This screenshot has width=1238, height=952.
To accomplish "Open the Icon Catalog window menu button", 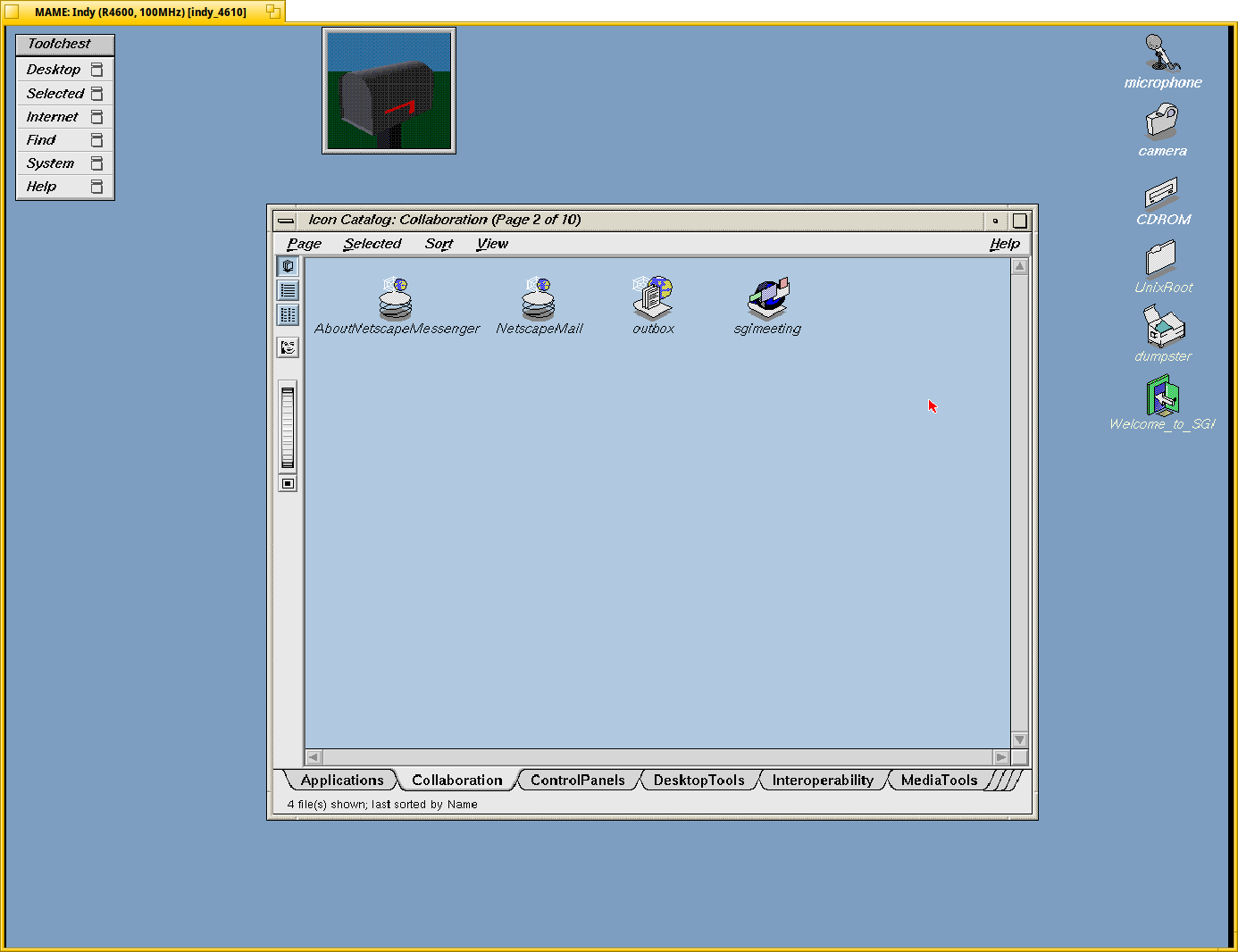I will [285, 221].
